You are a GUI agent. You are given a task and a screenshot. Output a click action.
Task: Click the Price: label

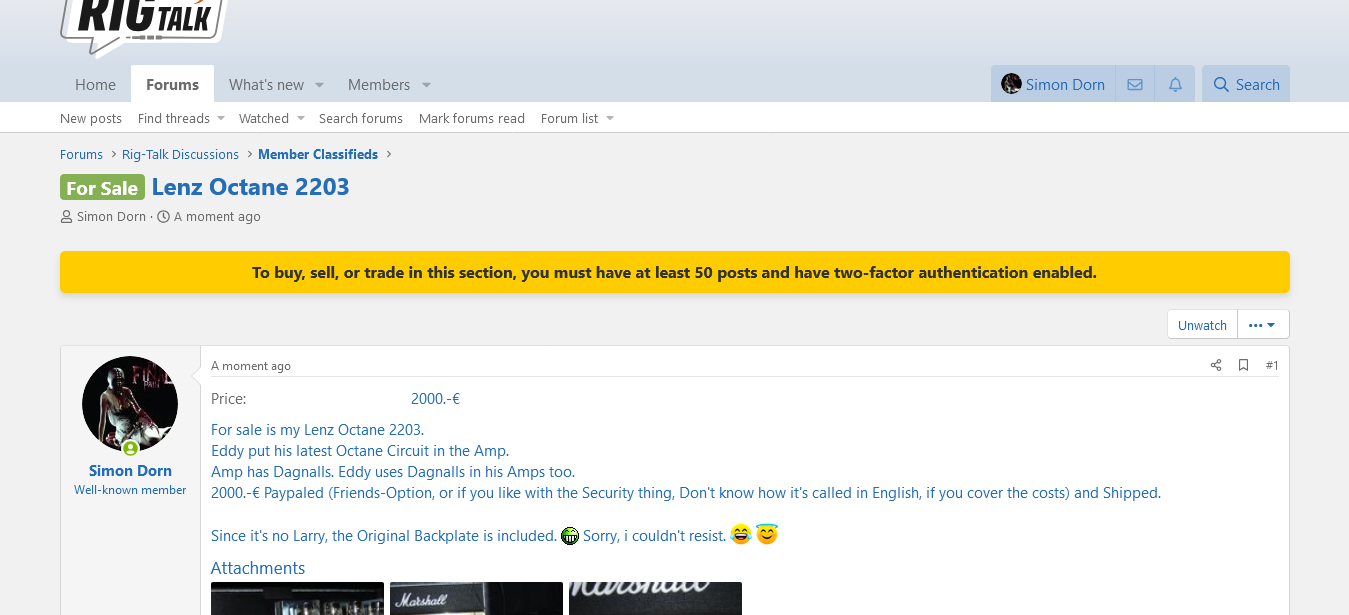click(x=228, y=398)
